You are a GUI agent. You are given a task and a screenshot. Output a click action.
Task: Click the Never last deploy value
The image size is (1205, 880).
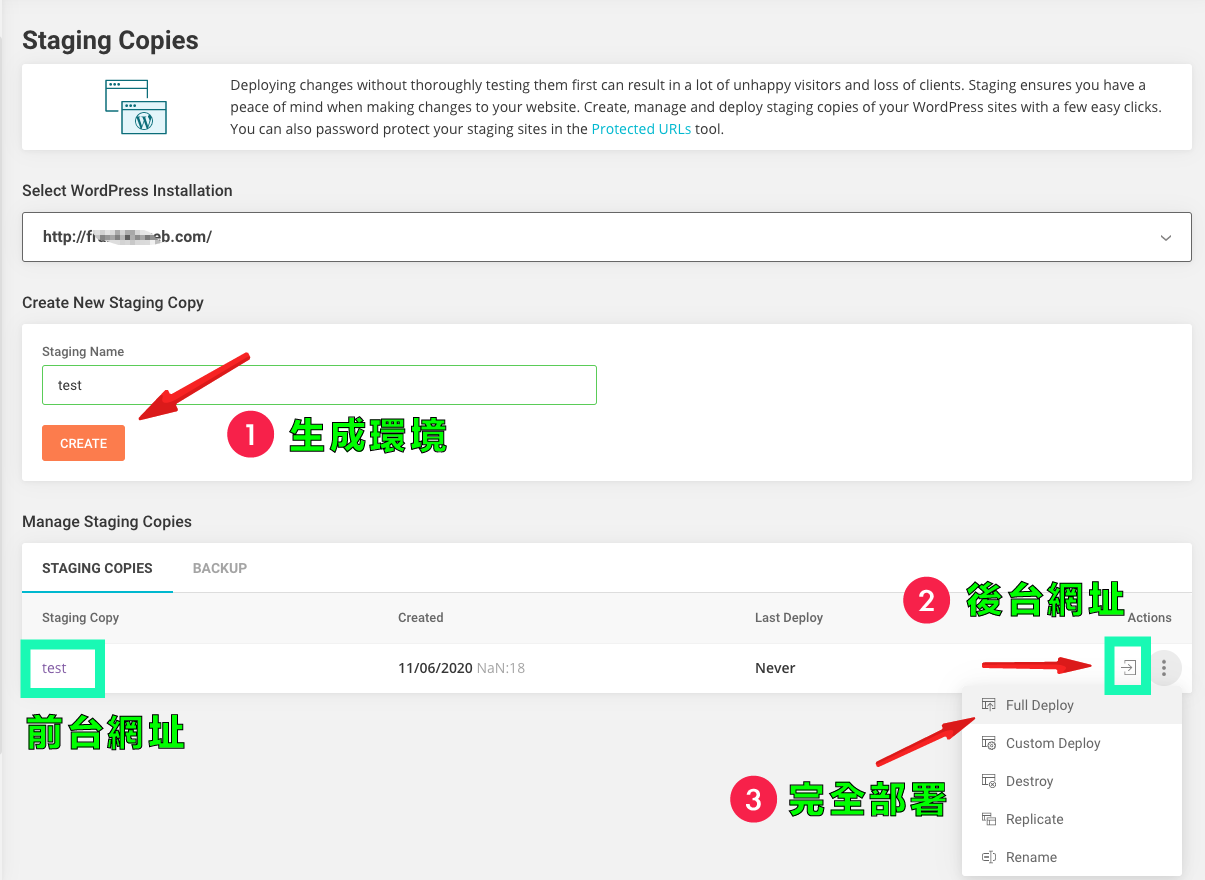[775, 668]
